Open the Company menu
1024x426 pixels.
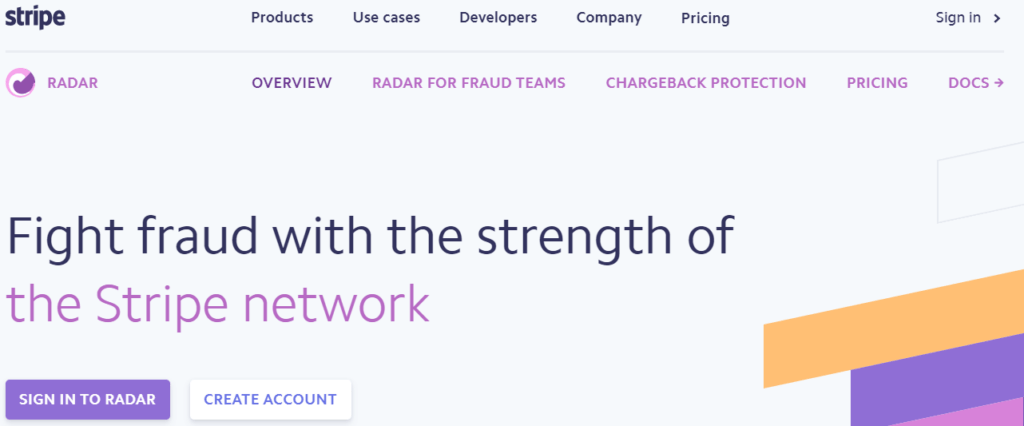609,18
